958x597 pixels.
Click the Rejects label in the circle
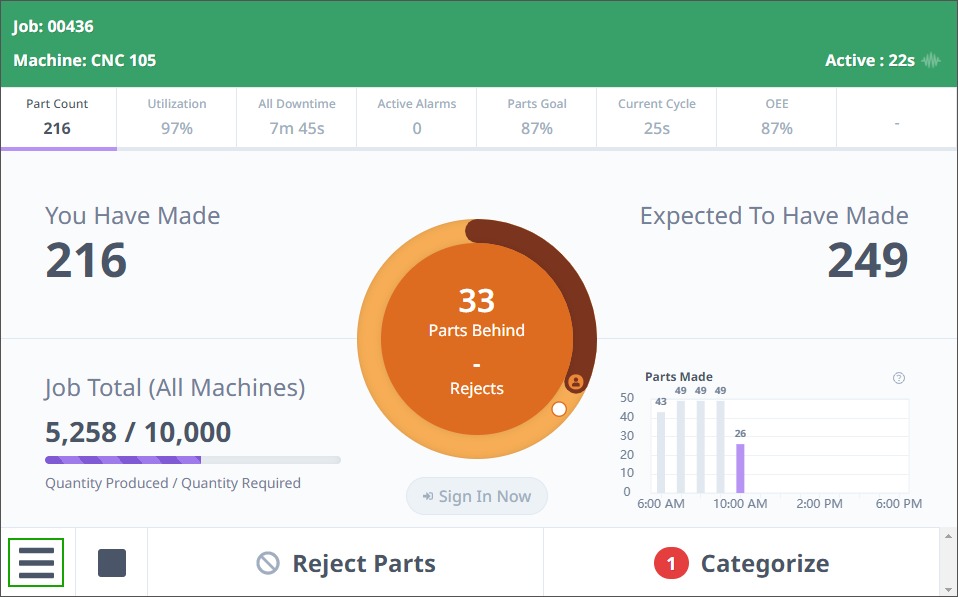pyautogui.click(x=477, y=388)
